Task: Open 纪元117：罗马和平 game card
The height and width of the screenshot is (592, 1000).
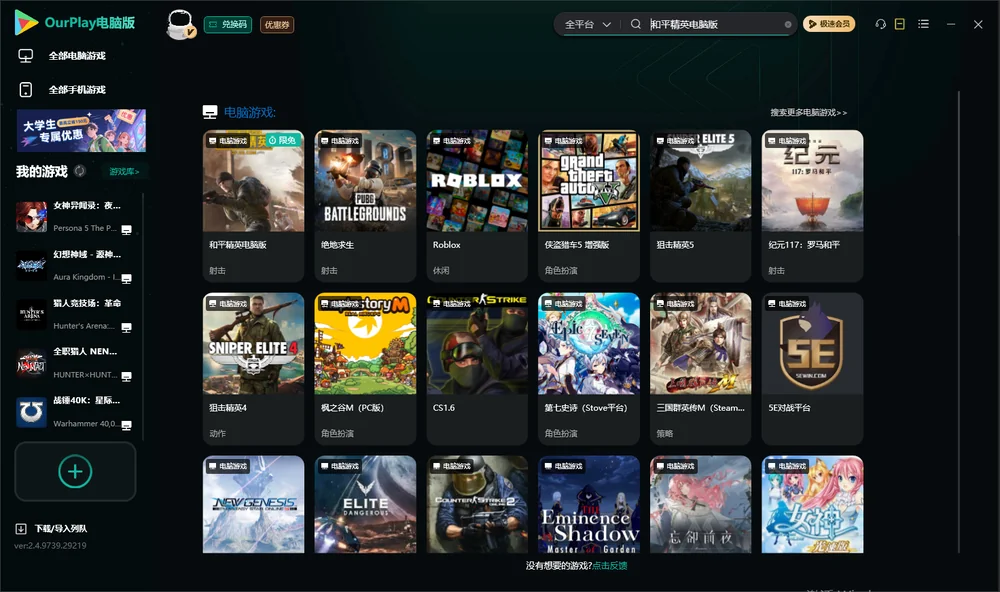Action: point(812,205)
